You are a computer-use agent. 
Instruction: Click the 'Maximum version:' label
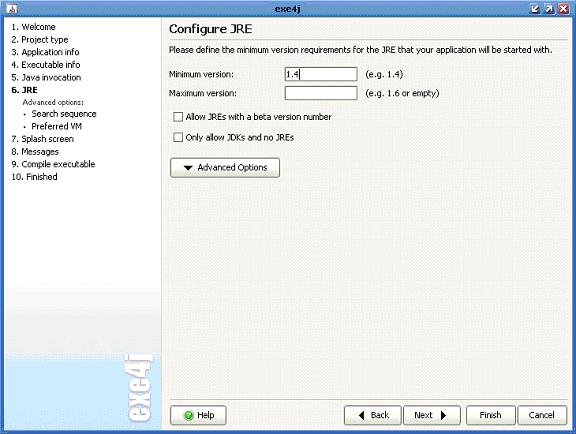point(203,93)
